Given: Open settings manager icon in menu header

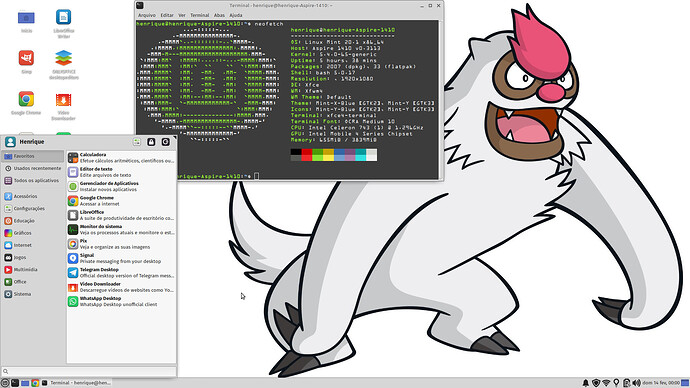Looking at the screenshot, I should click(137, 142).
